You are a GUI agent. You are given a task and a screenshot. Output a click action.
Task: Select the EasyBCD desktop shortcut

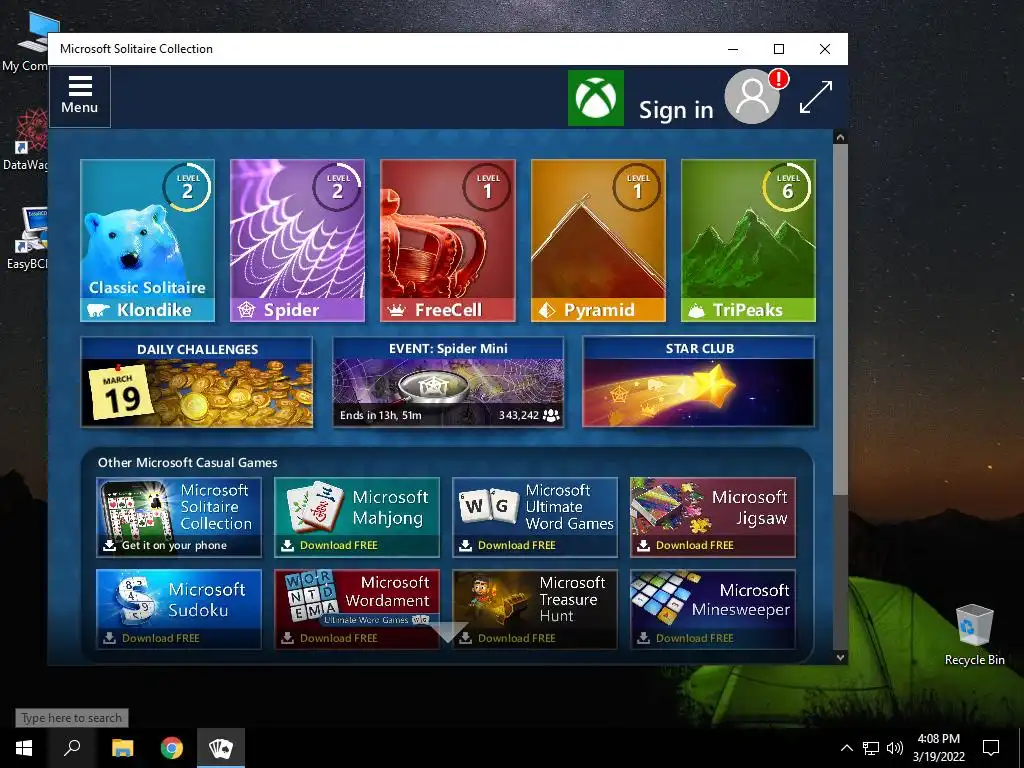[25, 238]
